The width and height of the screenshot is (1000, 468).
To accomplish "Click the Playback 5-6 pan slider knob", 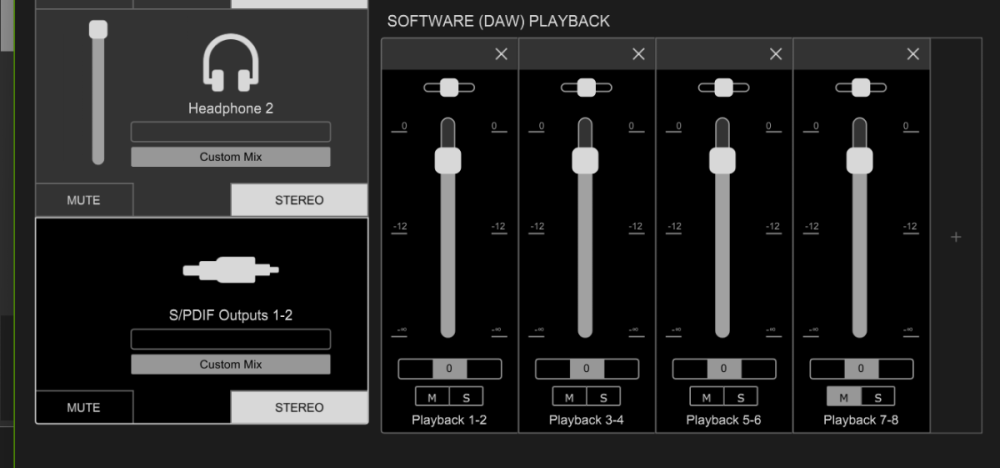I will point(724,88).
